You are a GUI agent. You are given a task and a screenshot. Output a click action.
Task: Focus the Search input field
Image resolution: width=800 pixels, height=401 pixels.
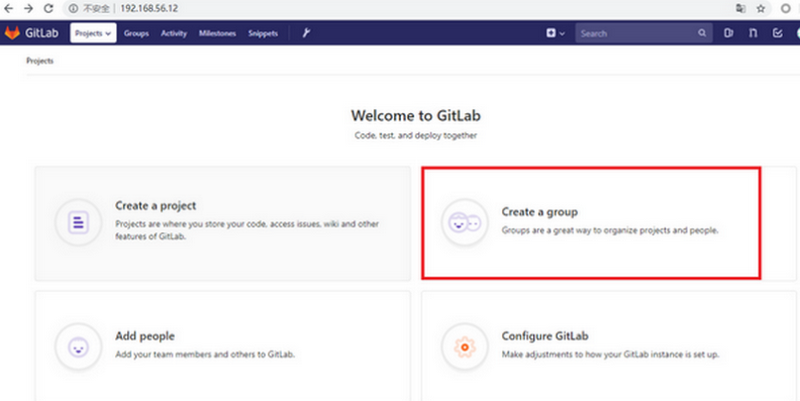coord(644,33)
